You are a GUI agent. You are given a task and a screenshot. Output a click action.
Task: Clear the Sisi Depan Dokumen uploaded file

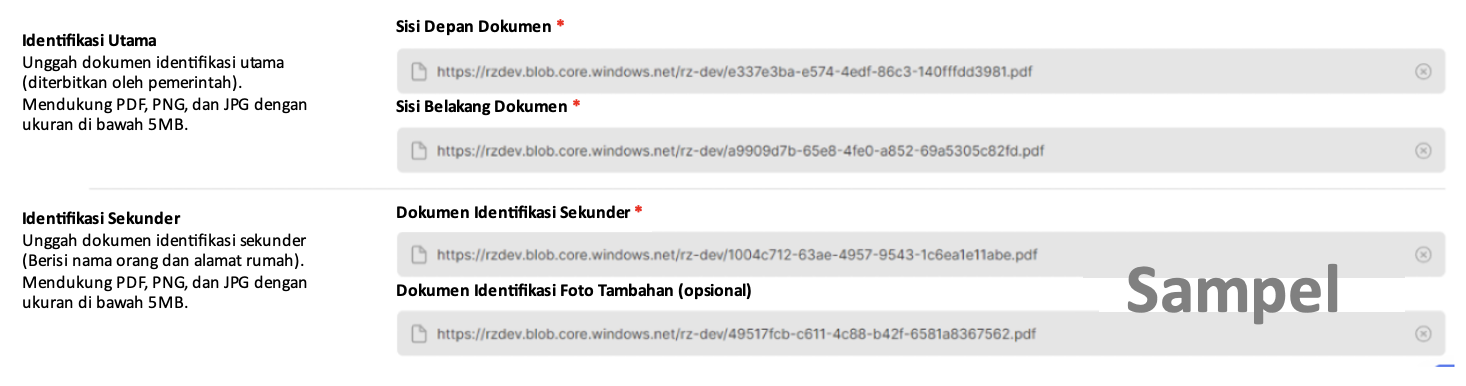(x=1423, y=72)
